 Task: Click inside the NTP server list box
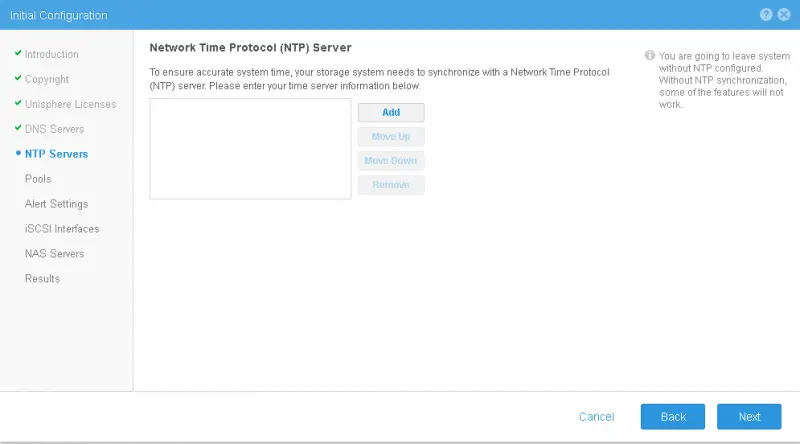(x=250, y=149)
